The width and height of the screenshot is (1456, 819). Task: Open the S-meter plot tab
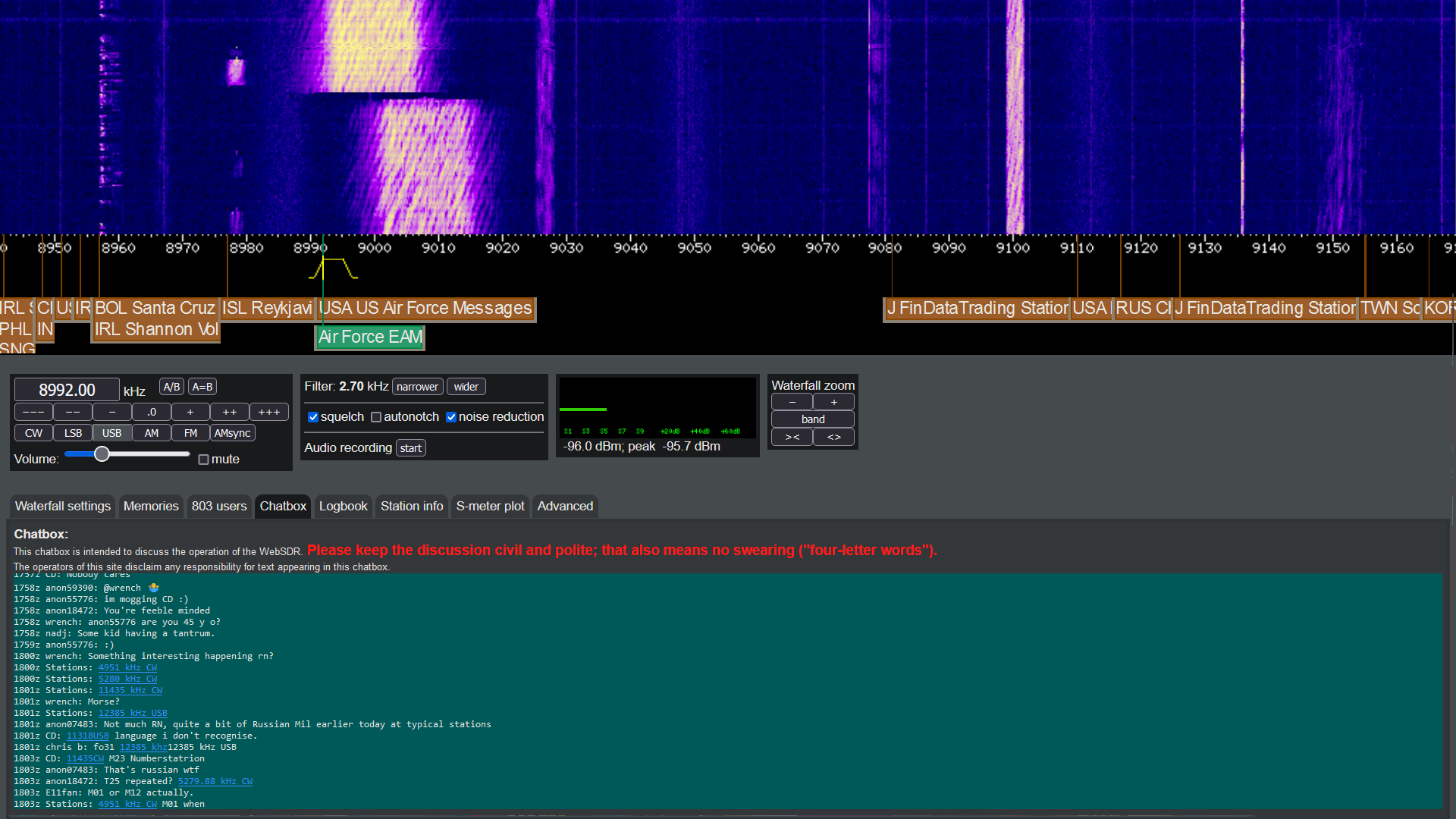[490, 506]
